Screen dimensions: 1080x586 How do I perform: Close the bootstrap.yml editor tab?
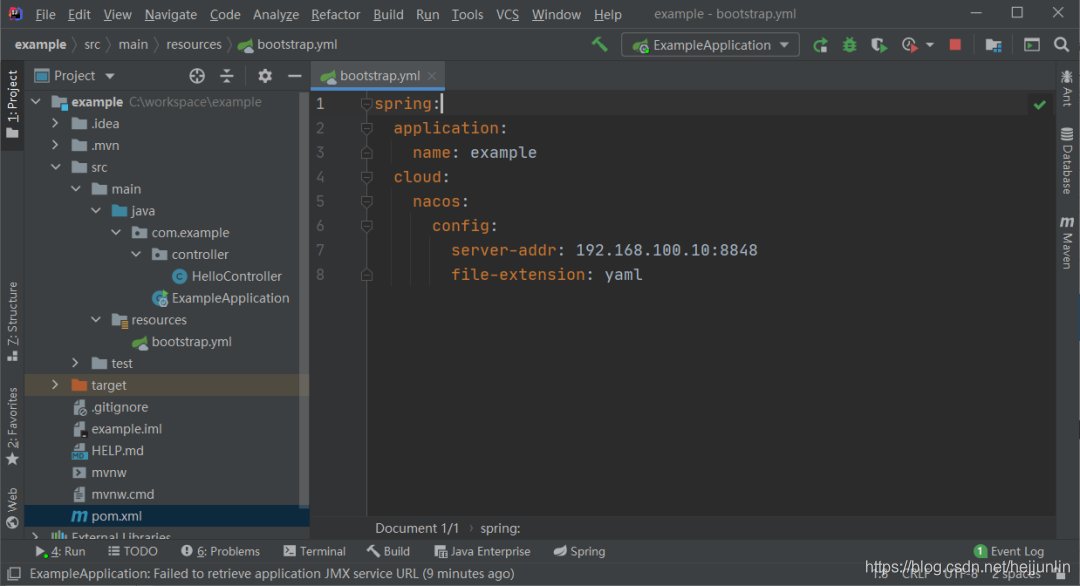pyautogui.click(x=432, y=76)
